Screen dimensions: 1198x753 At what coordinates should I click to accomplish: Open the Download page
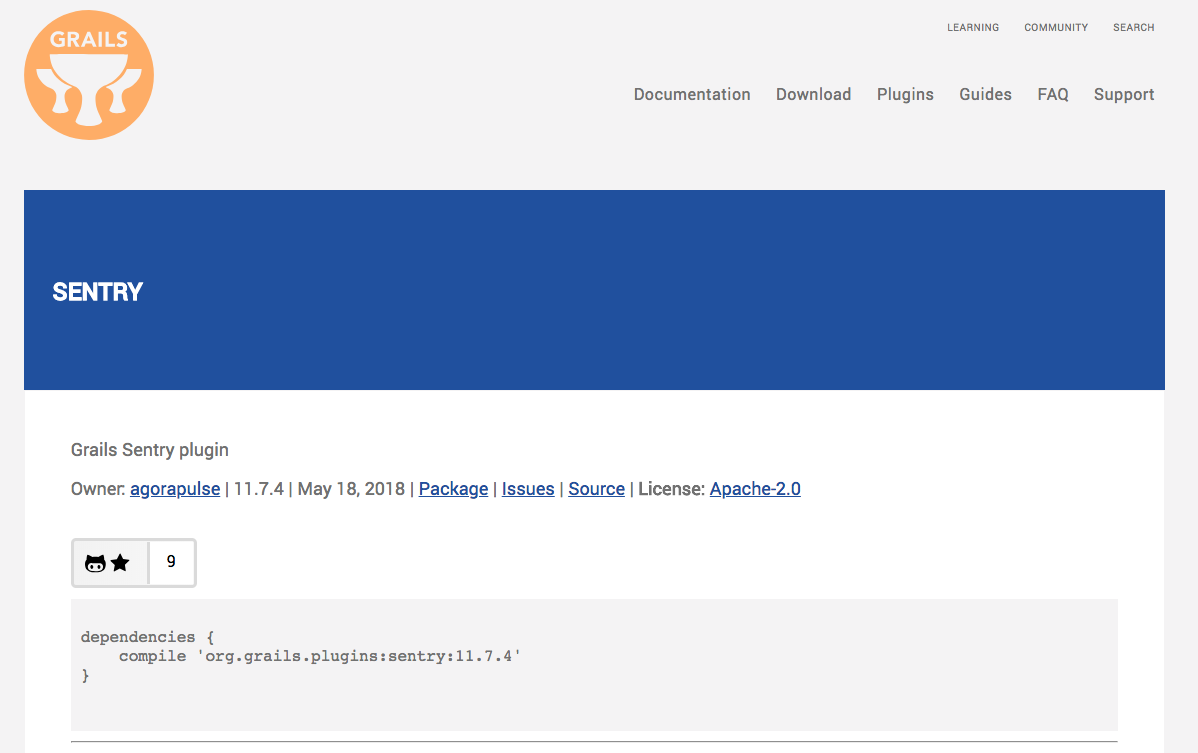813,95
